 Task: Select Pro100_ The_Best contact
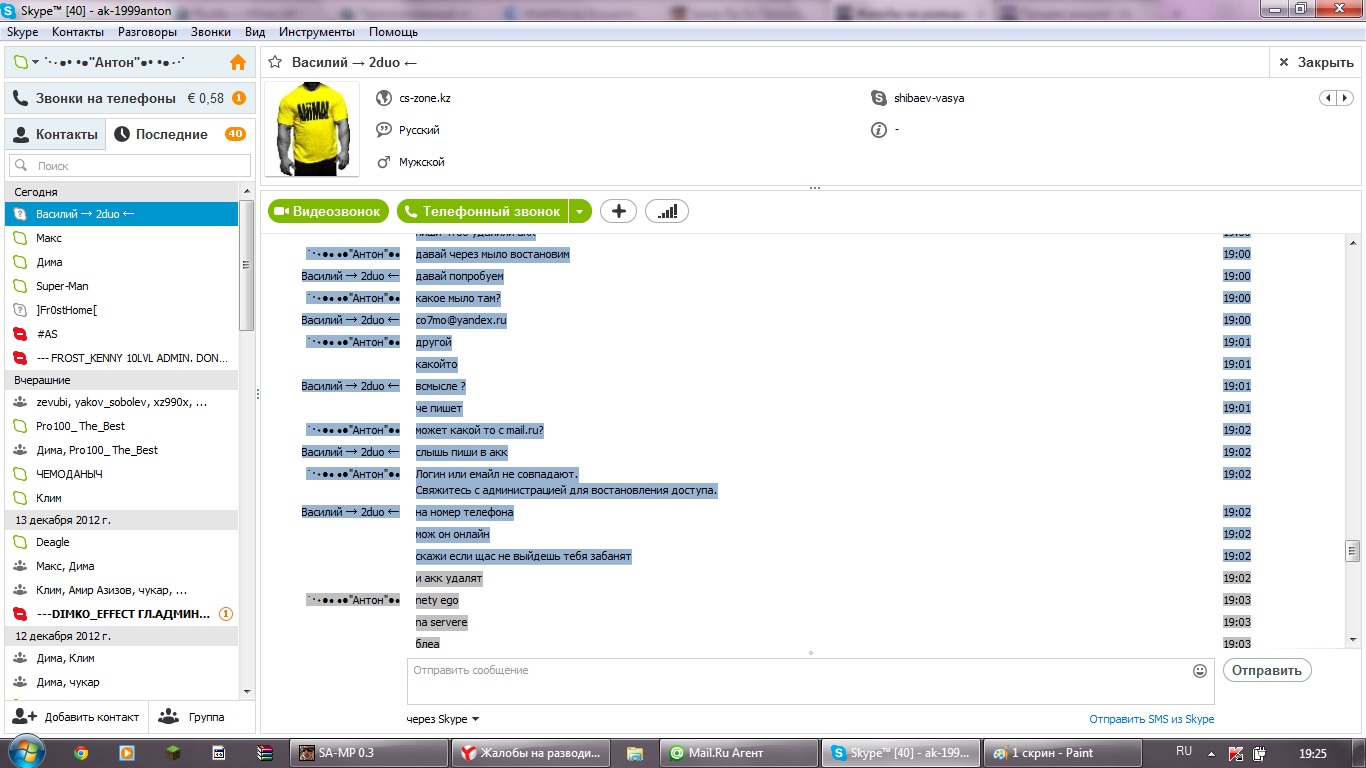point(122,426)
